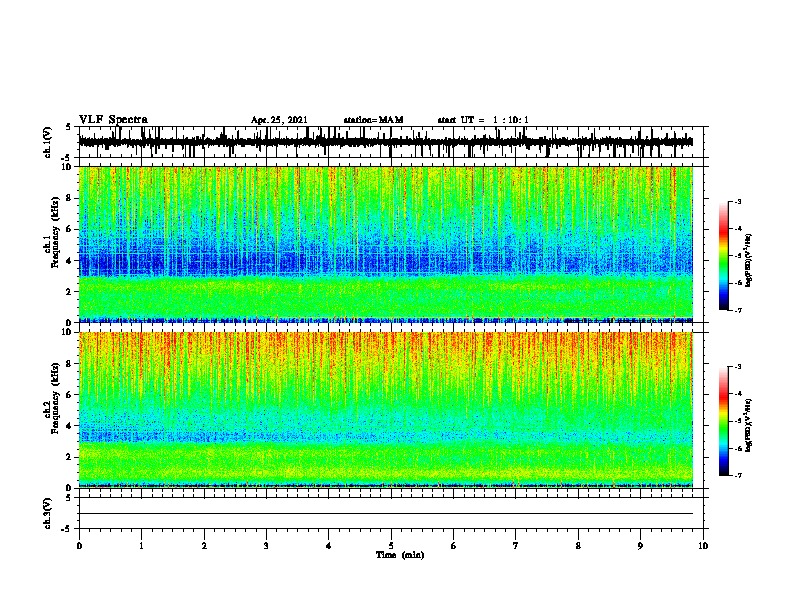Image resolution: width=792 pixels, height=612 pixels.
Task: Click the ch.2 frequency tick label "2"
Action: coord(71,457)
